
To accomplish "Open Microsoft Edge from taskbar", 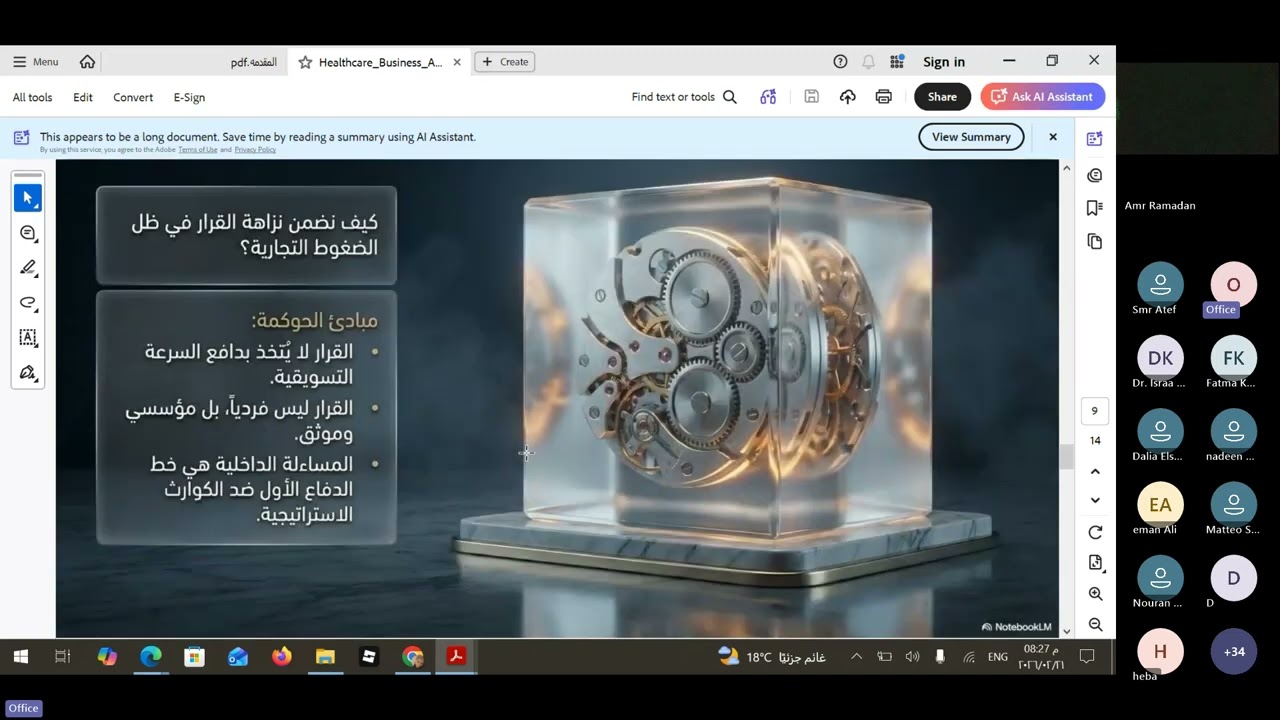I will [151, 657].
